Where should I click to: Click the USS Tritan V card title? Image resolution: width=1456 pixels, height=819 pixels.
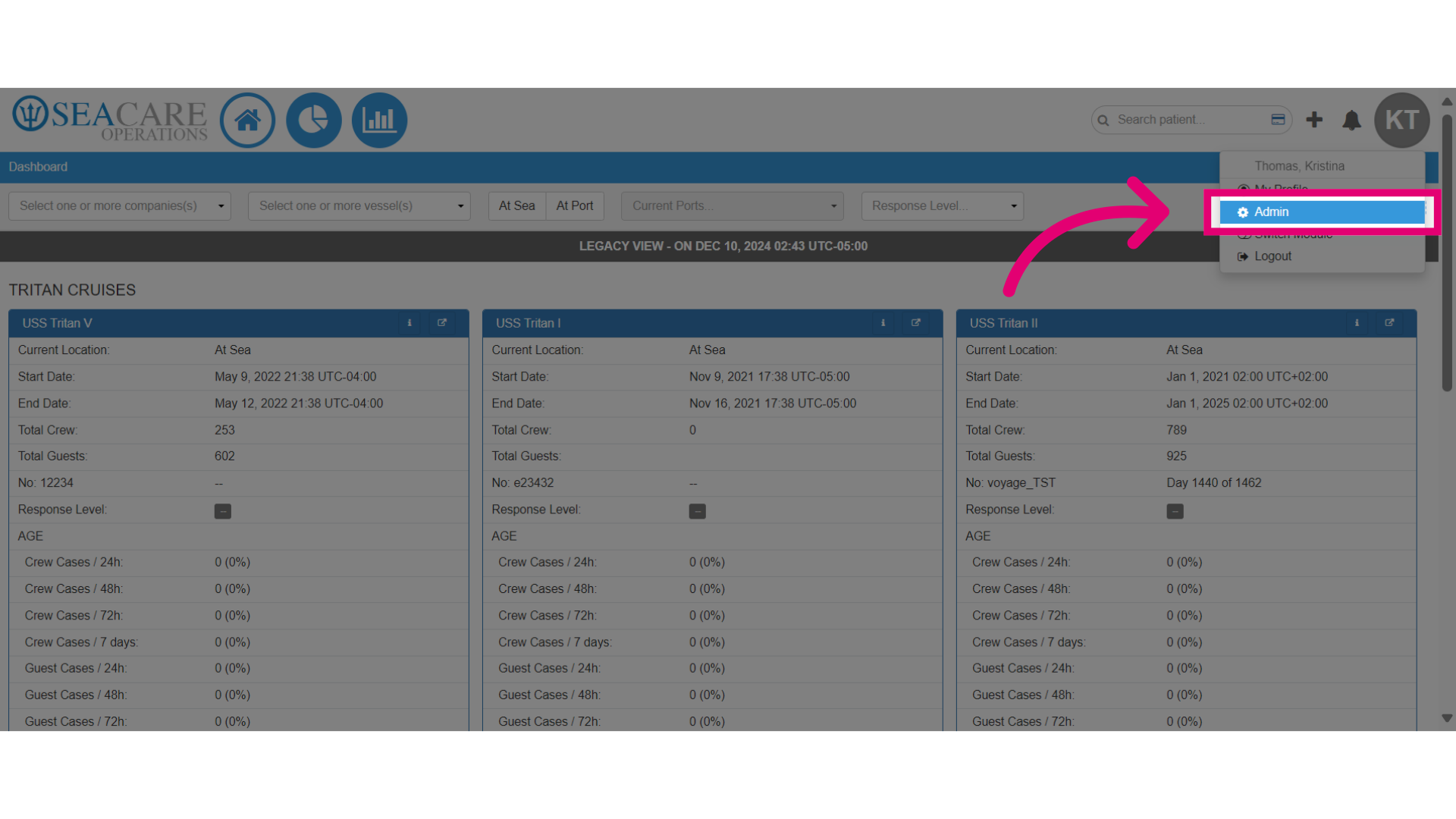(x=57, y=323)
